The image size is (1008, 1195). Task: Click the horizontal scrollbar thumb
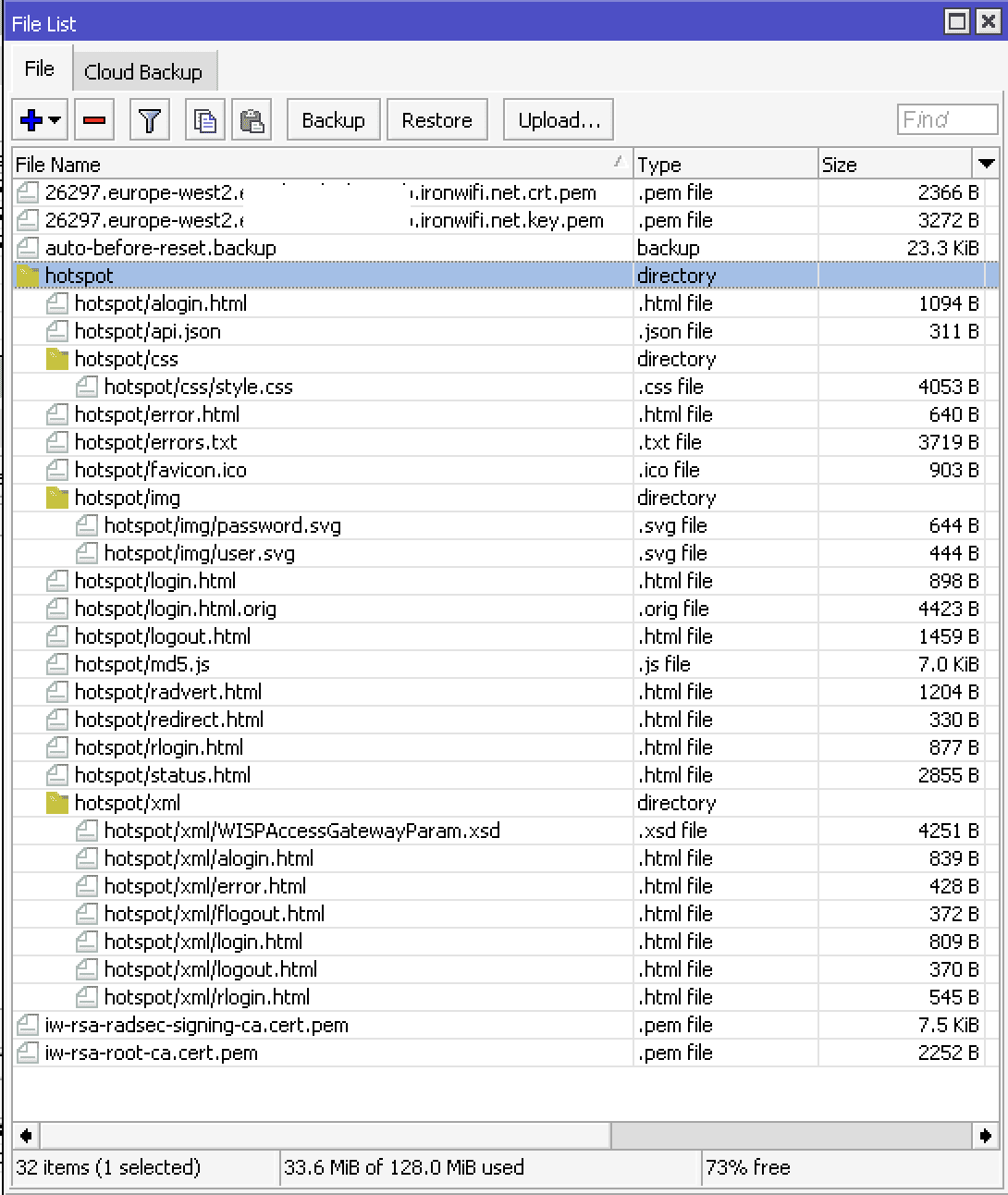coord(325,1135)
